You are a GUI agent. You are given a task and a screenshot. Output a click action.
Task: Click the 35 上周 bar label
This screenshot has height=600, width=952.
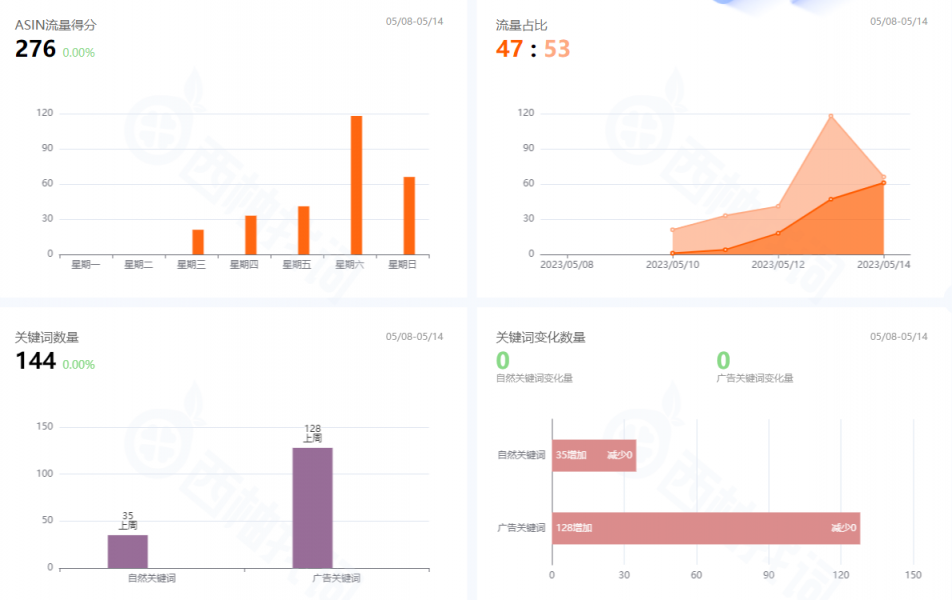point(128,520)
